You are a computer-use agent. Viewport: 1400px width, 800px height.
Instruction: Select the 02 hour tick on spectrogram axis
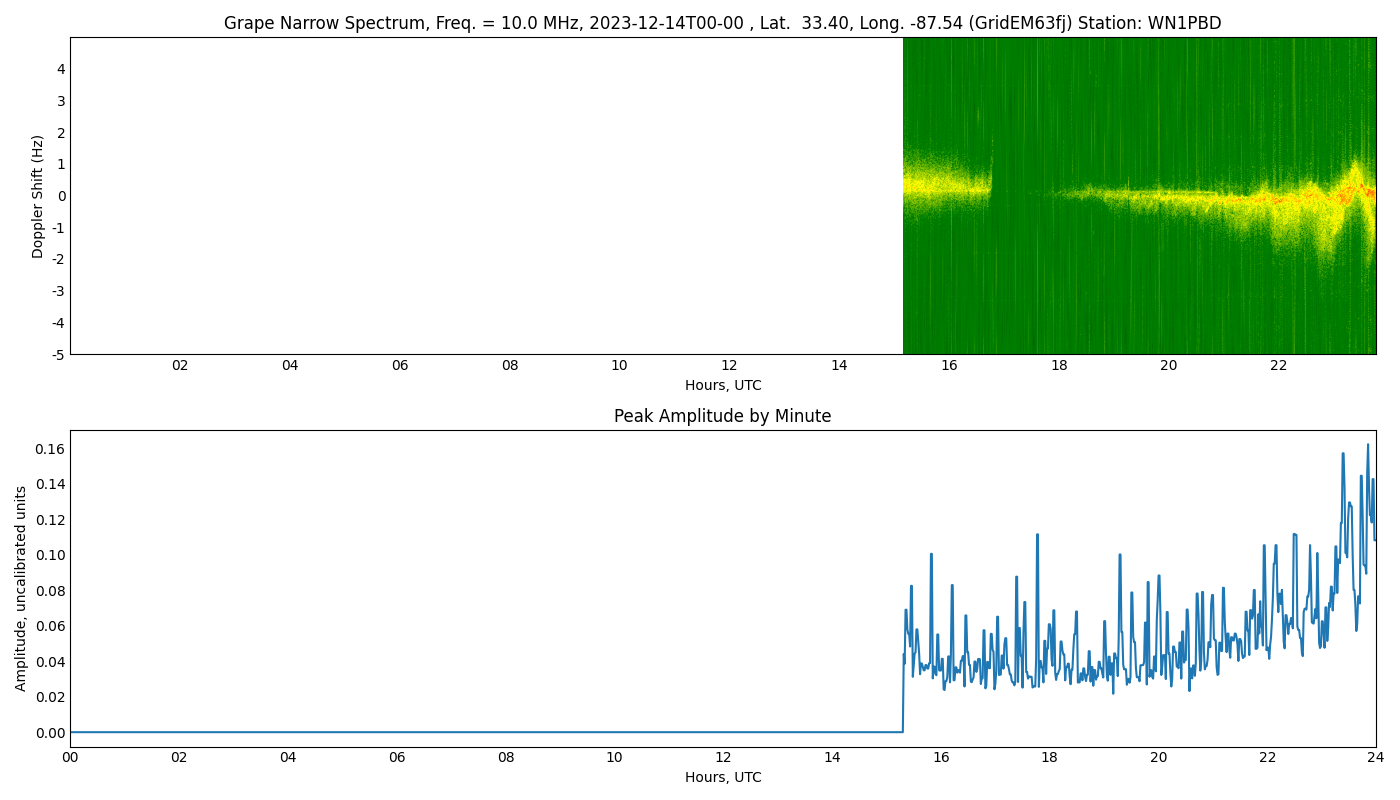coord(180,365)
